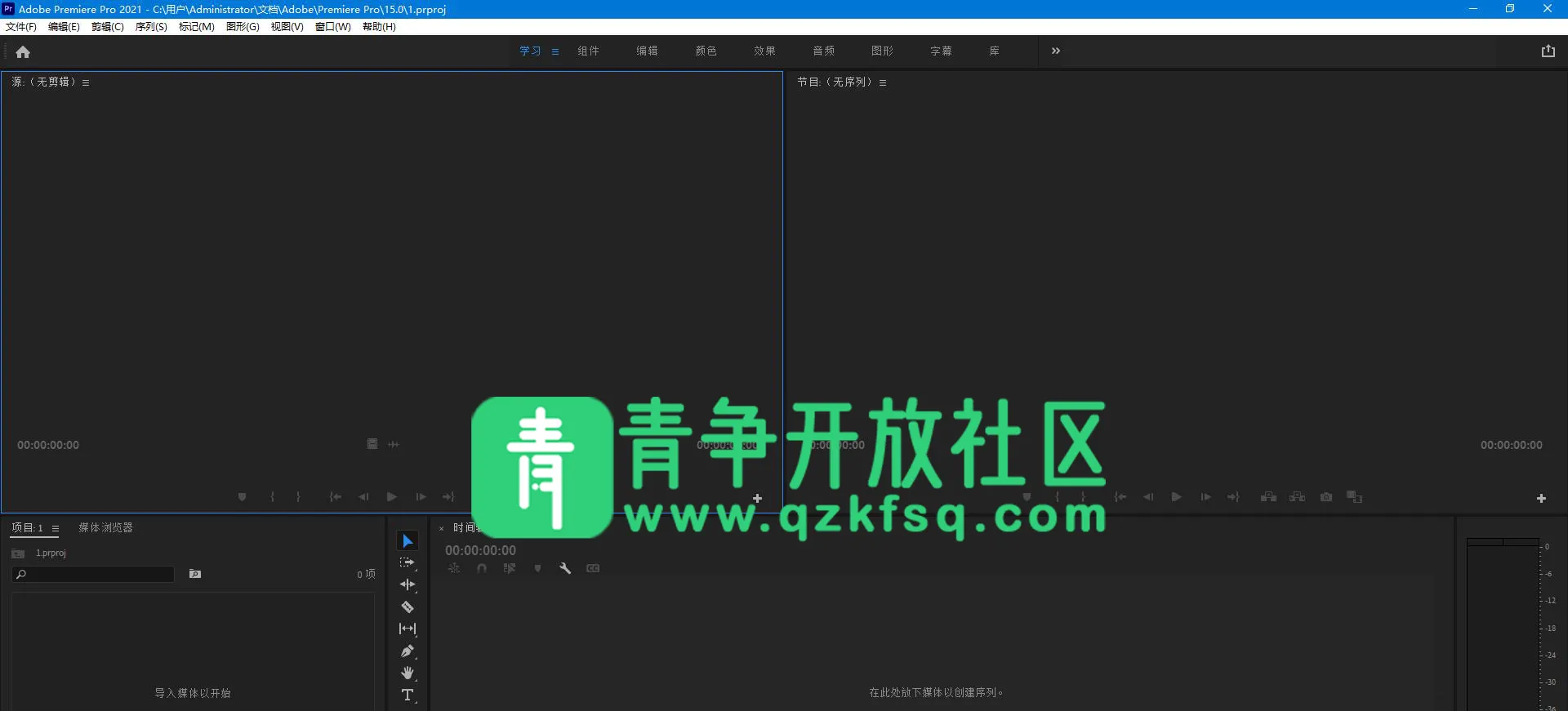1568x711 pixels.
Task: Play in the Program monitor
Action: click(x=1176, y=496)
